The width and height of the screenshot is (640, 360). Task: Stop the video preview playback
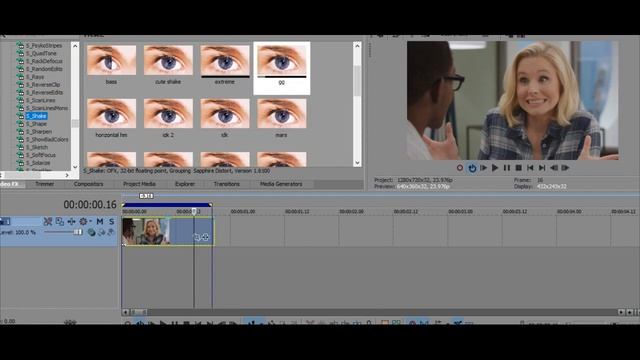518,168
